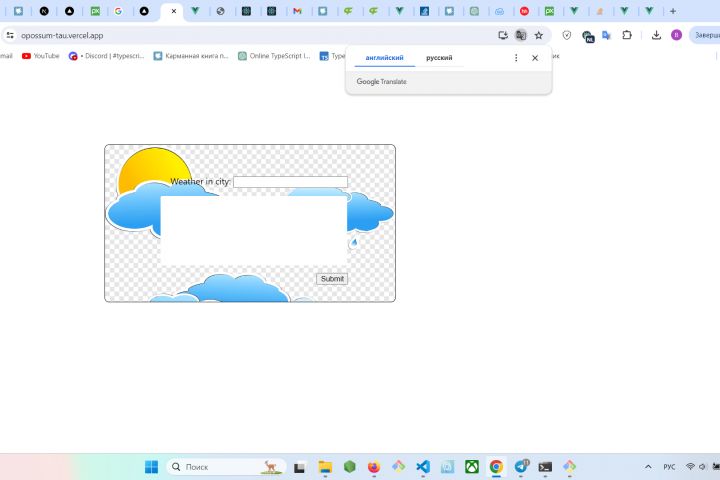Open volume speaker tray icon
Viewport: 720px width, 480px height.
point(702,467)
